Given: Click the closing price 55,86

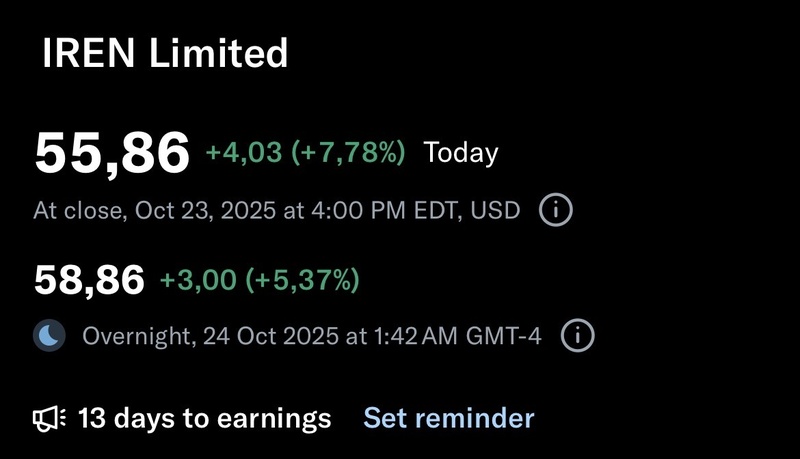Looking at the screenshot, I should pos(112,153).
